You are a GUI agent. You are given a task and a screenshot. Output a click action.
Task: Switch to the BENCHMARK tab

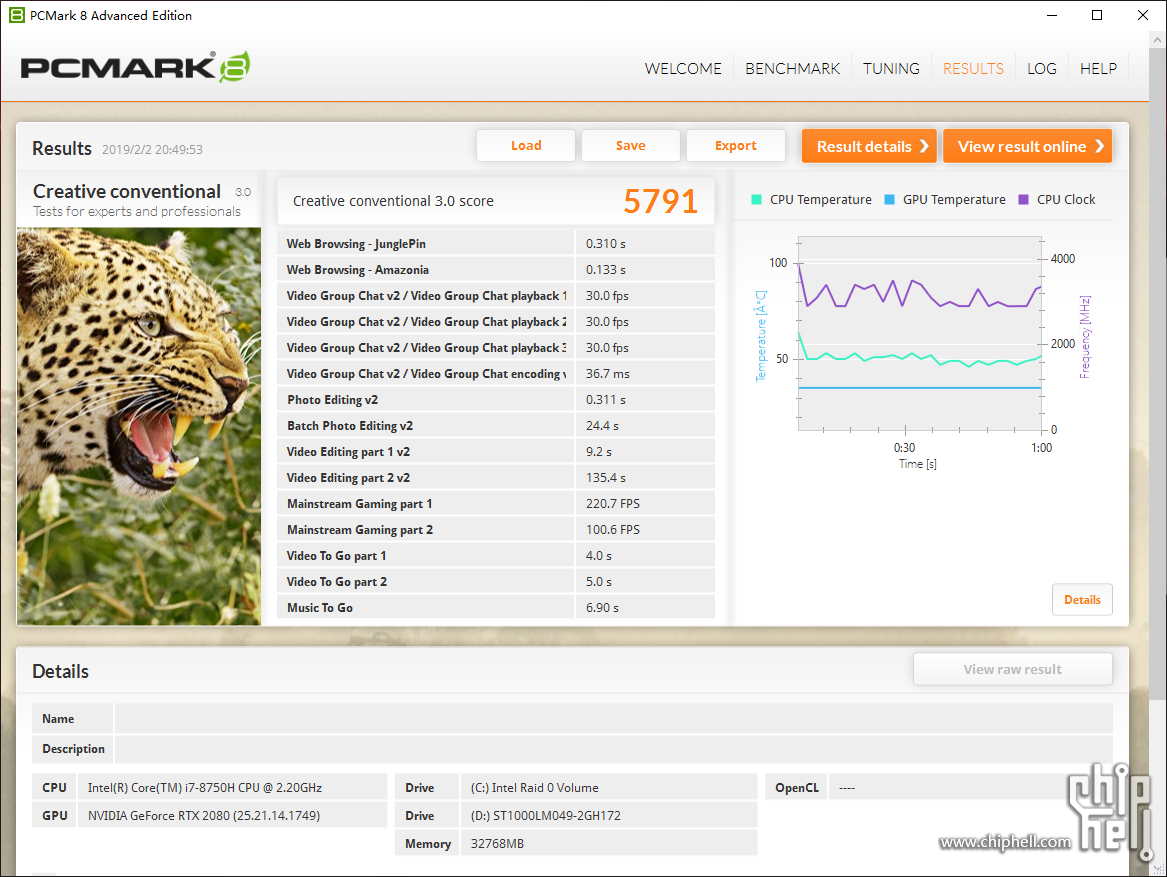click(792, 68)
